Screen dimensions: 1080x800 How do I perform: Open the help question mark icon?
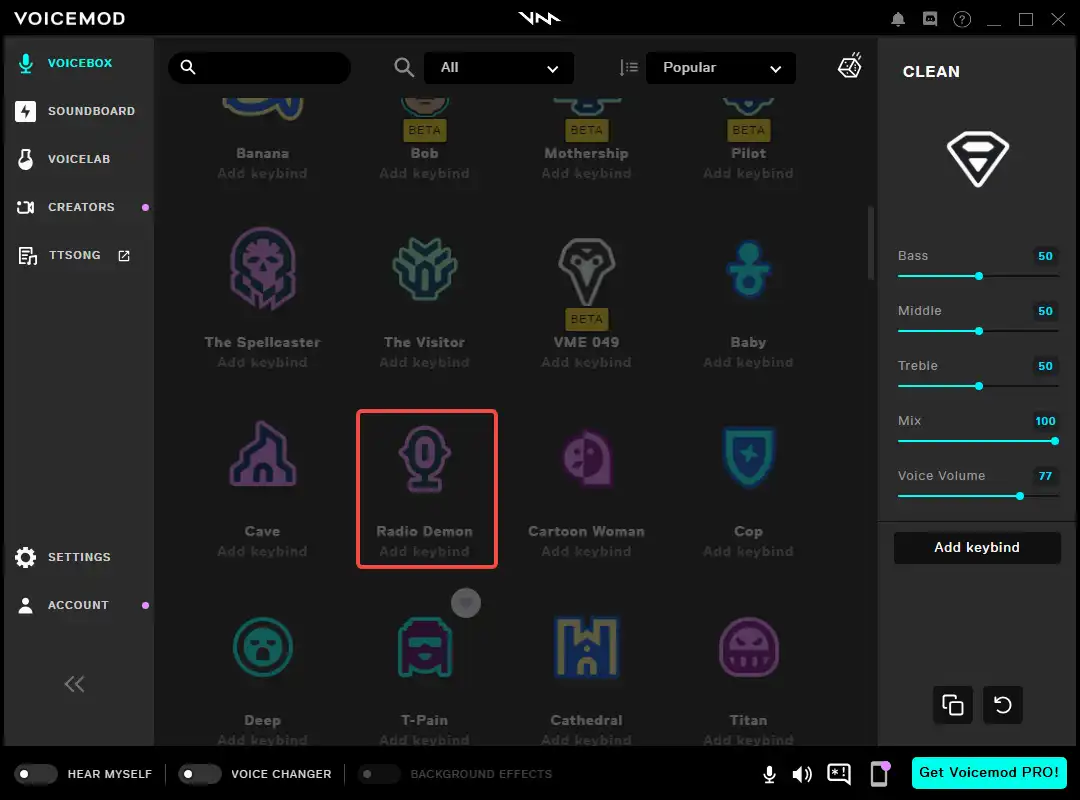point(962,19)
